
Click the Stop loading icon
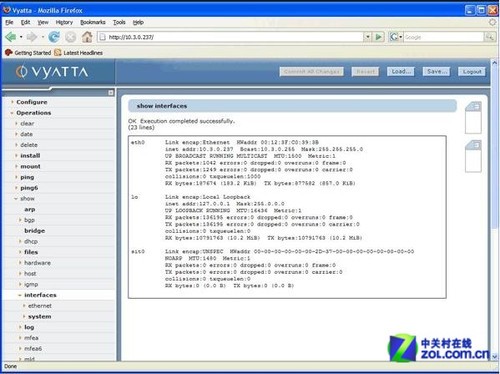(x=70, y=37)
